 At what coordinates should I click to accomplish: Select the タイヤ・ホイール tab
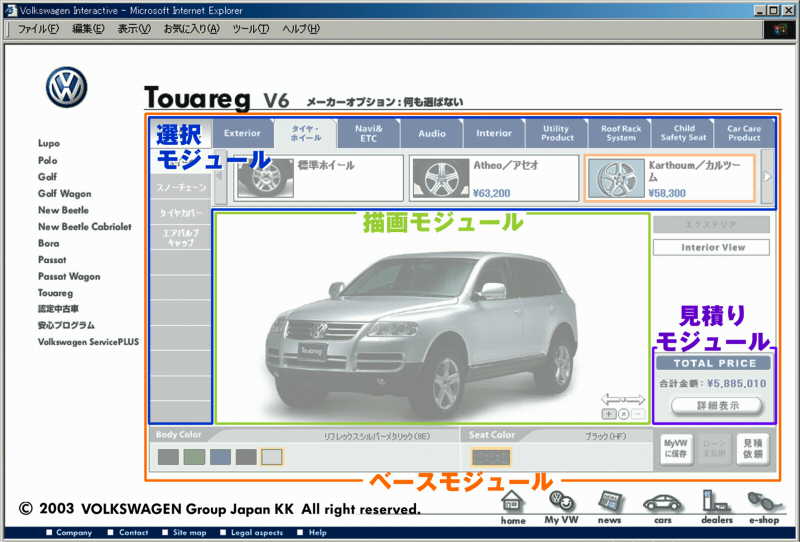tap(306, 133)
